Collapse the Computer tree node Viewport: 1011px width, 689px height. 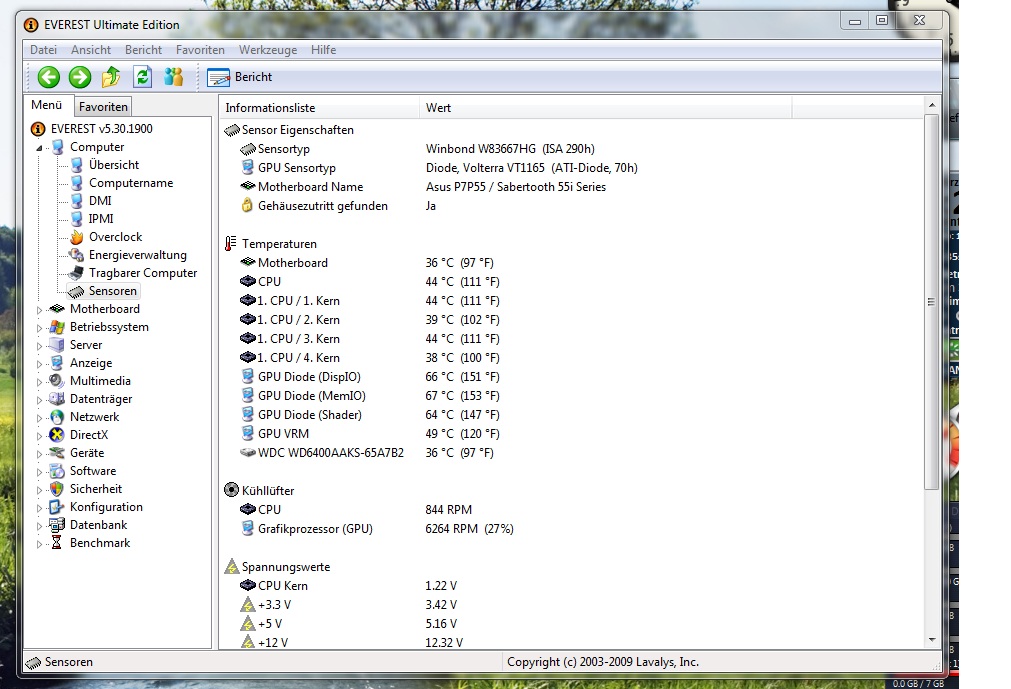[x=39, y=148]
